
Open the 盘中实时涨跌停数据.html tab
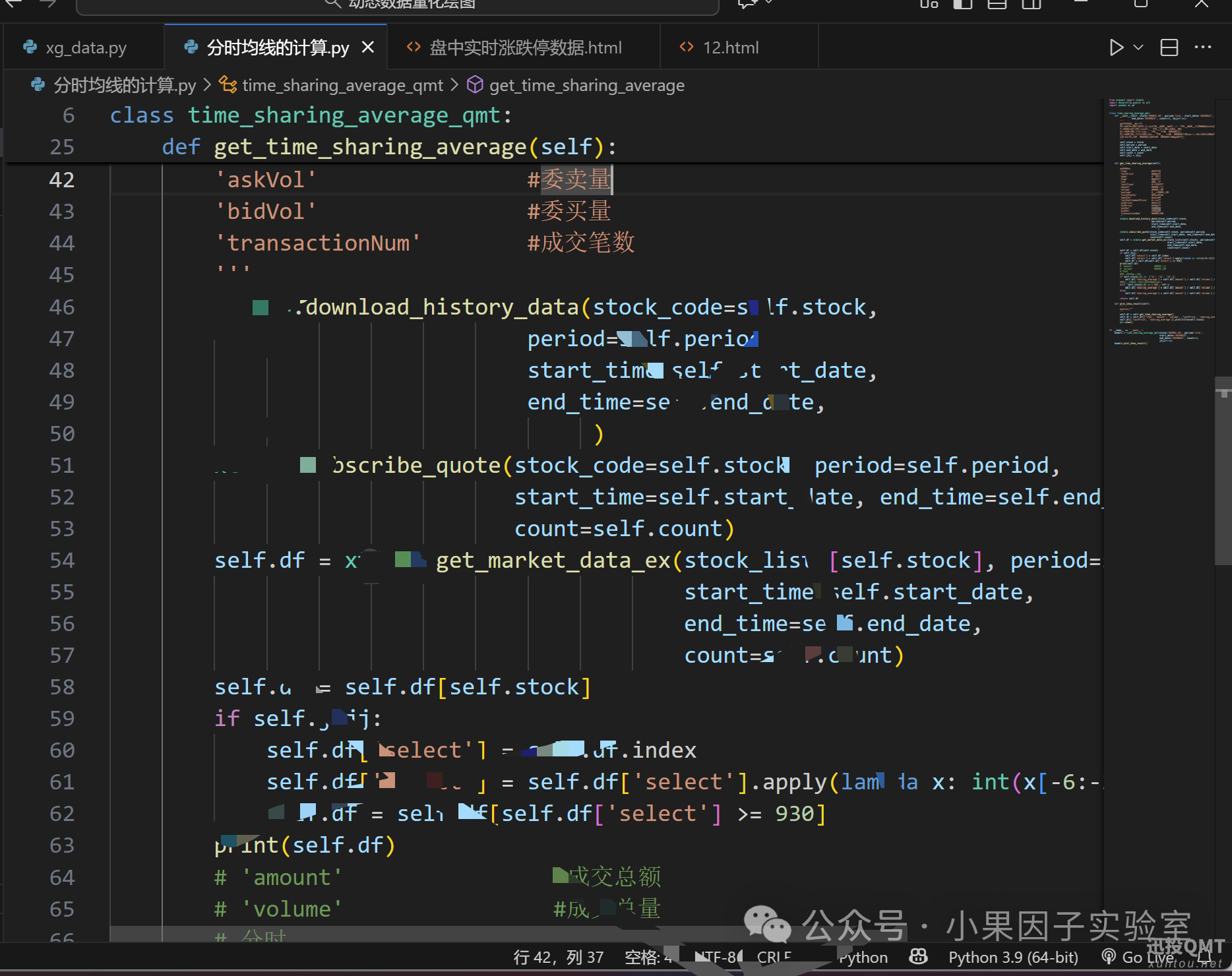pos(525,47)
